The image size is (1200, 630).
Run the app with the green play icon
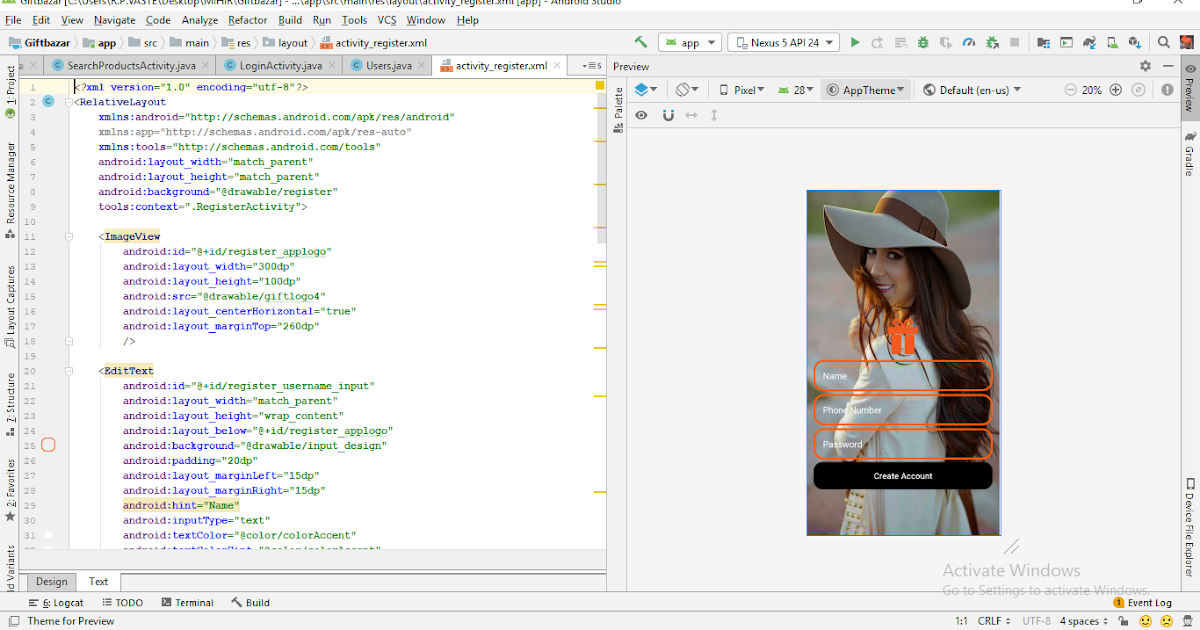pyautogui.click(x=855, y=43)
